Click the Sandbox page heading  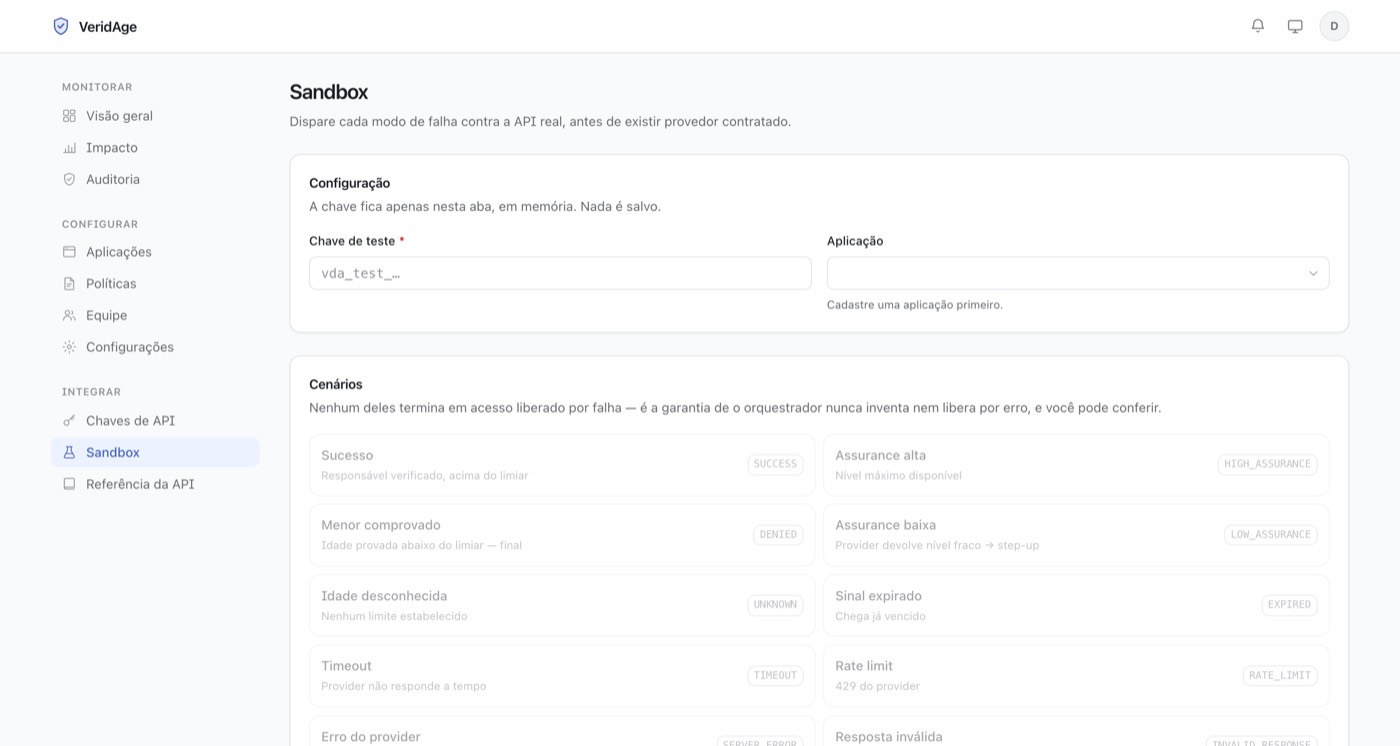(x=329, y=92)
